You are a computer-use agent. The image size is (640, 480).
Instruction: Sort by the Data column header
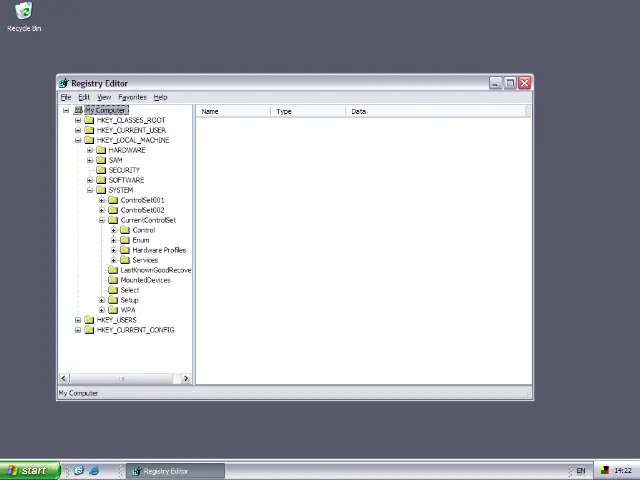[436, 111]
